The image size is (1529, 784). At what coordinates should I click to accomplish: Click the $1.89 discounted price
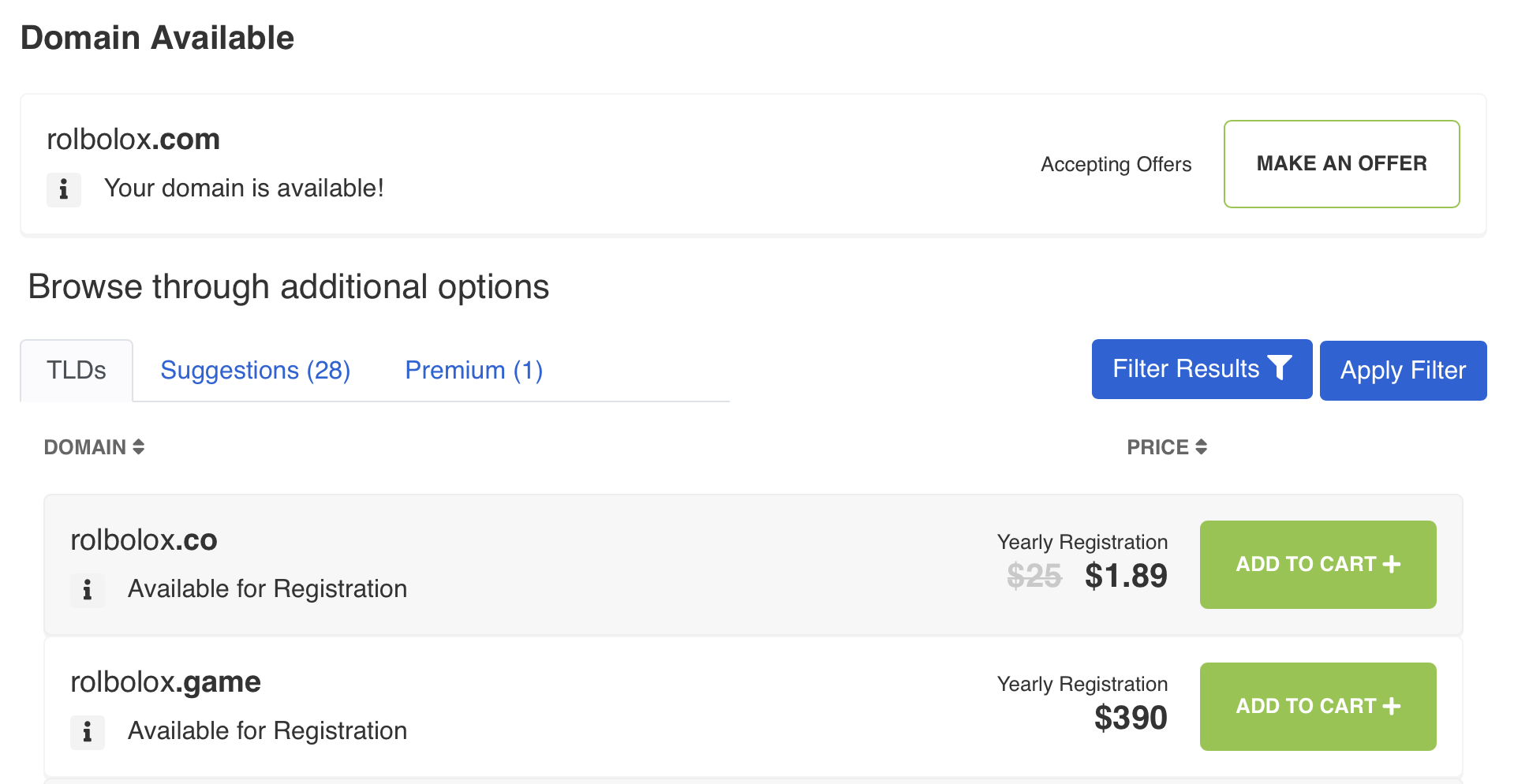[x=1126, y=576]
